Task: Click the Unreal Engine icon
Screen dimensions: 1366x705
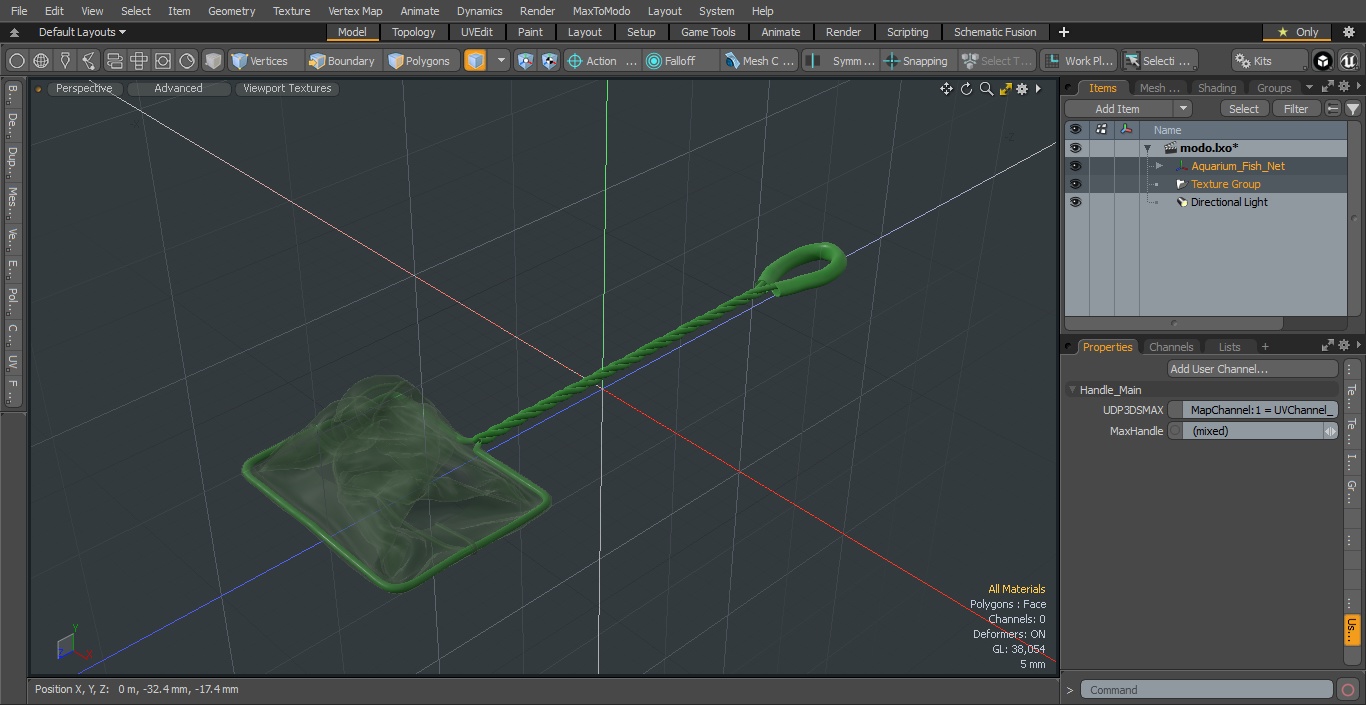Action: click(x=1349, y=61)
